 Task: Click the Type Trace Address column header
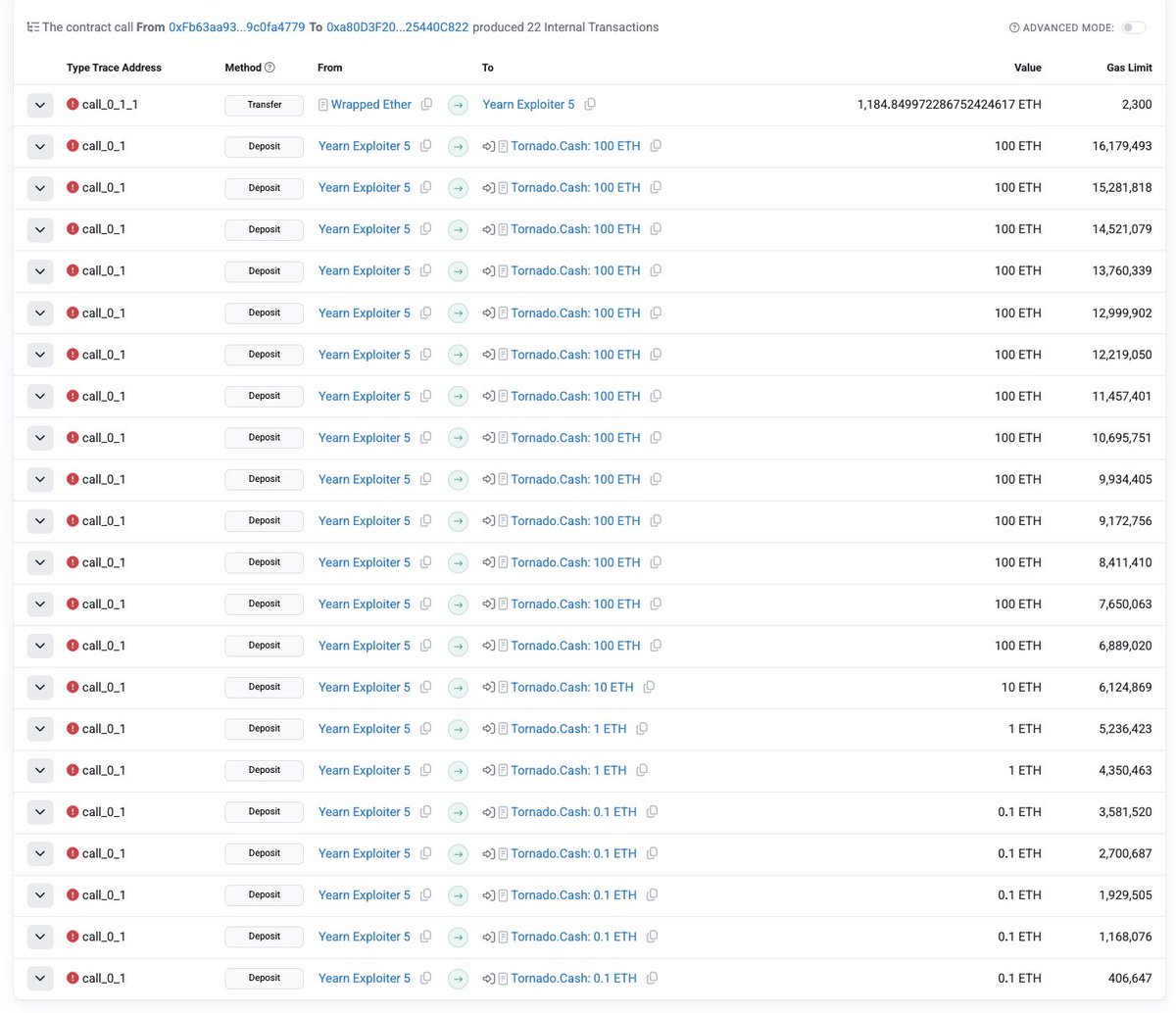[114, 68]
